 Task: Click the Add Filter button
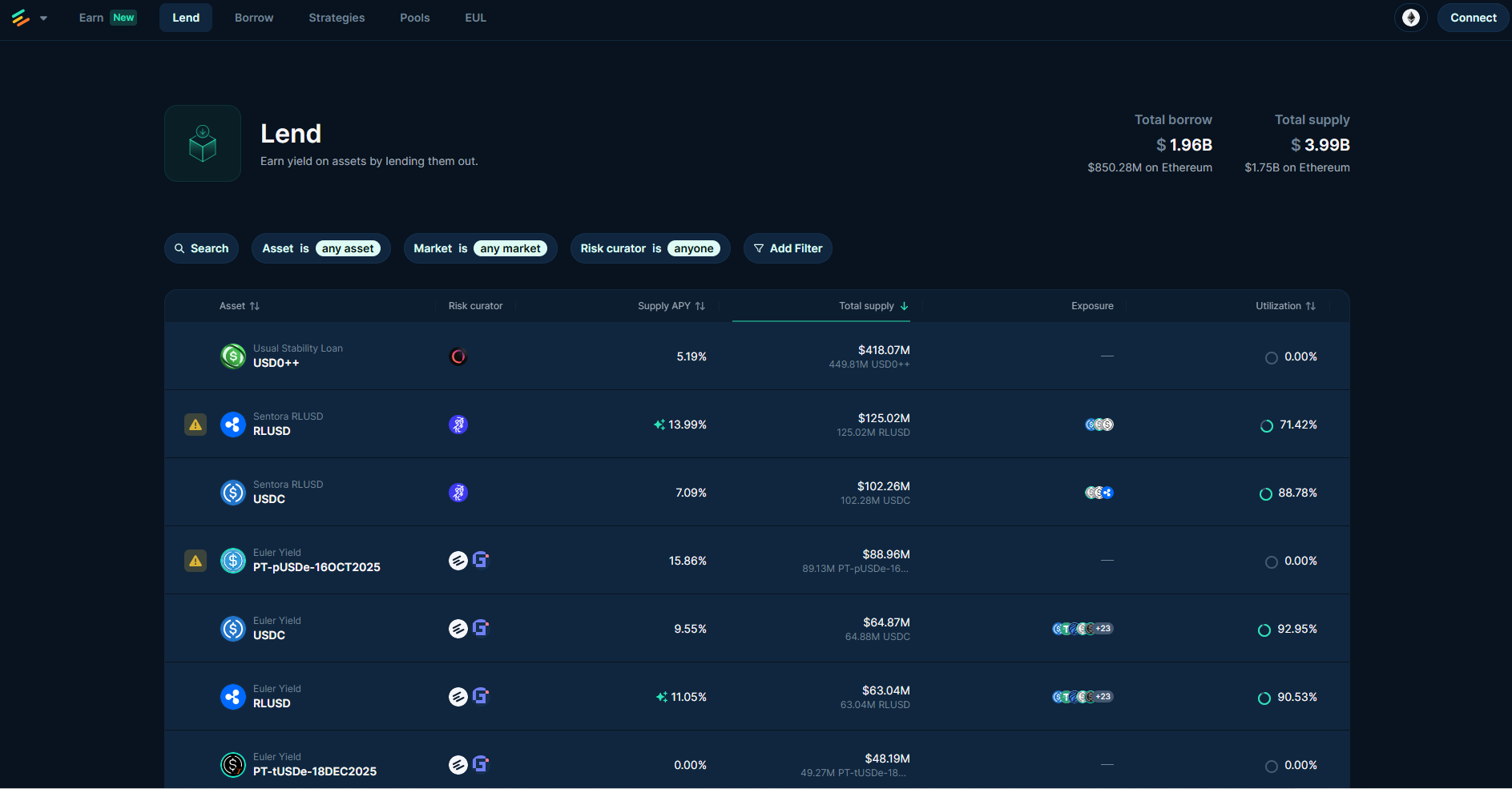click(788, 248)
